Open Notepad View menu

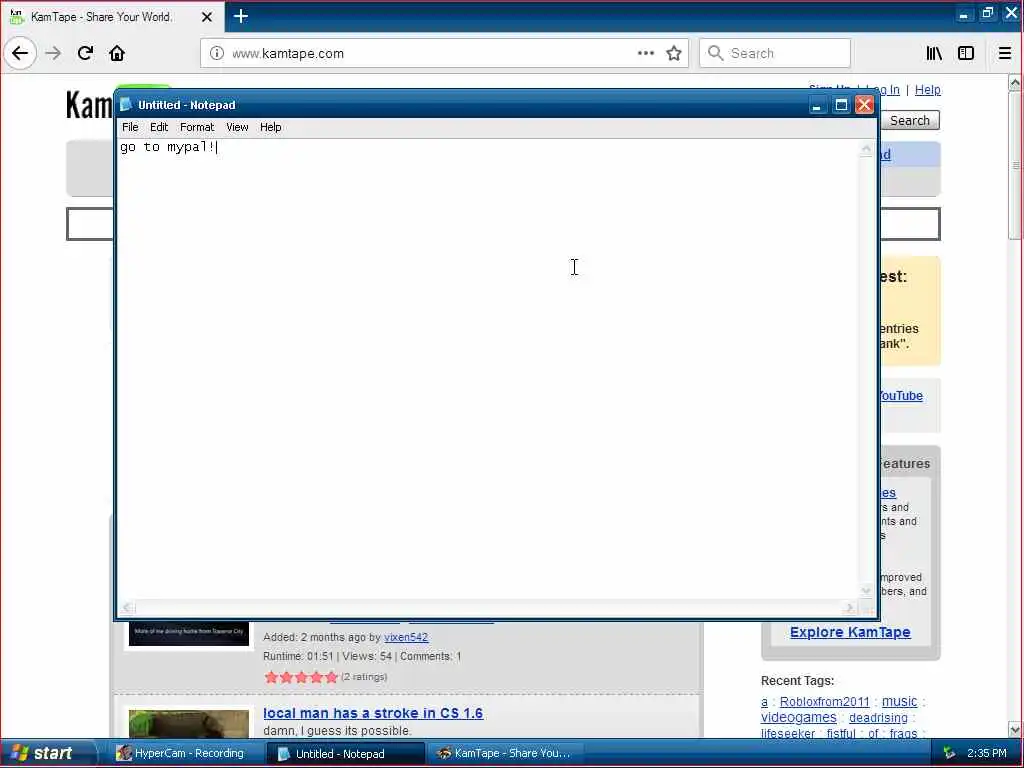237,127
